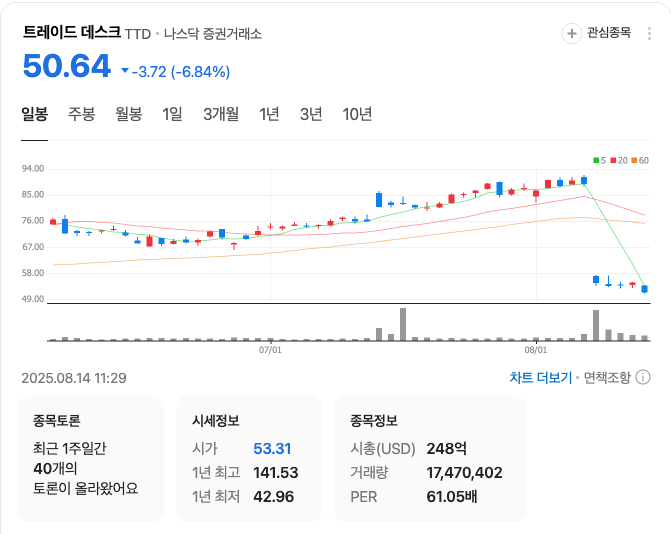Click the tallest volume bar in mid-July

click(x=403, y=324)
